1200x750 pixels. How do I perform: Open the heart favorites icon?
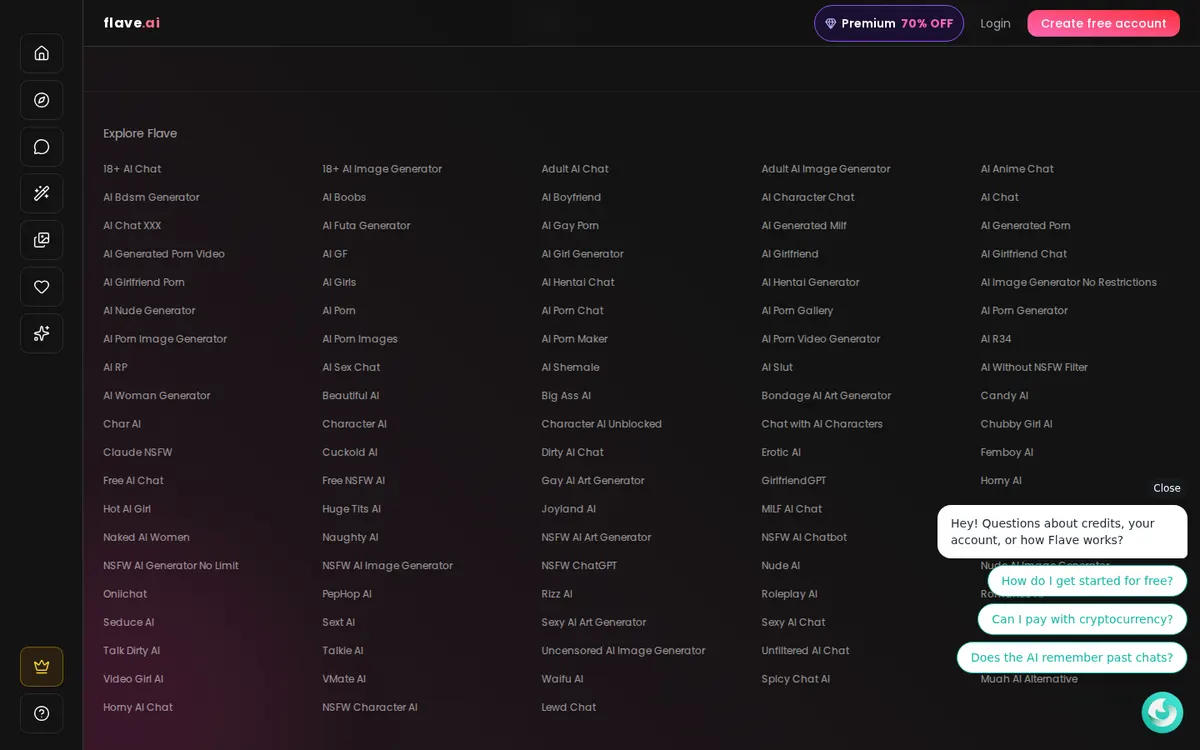click(x=42, y=287)
